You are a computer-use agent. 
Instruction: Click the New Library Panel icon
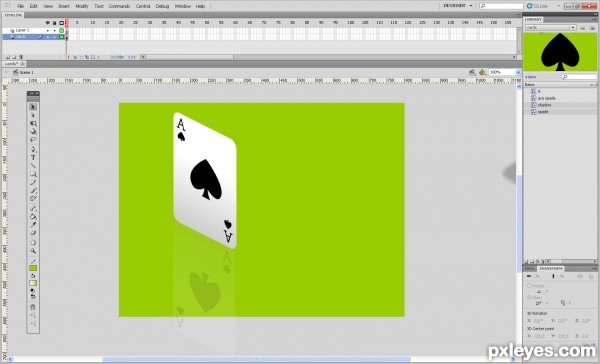click(592, 28)
